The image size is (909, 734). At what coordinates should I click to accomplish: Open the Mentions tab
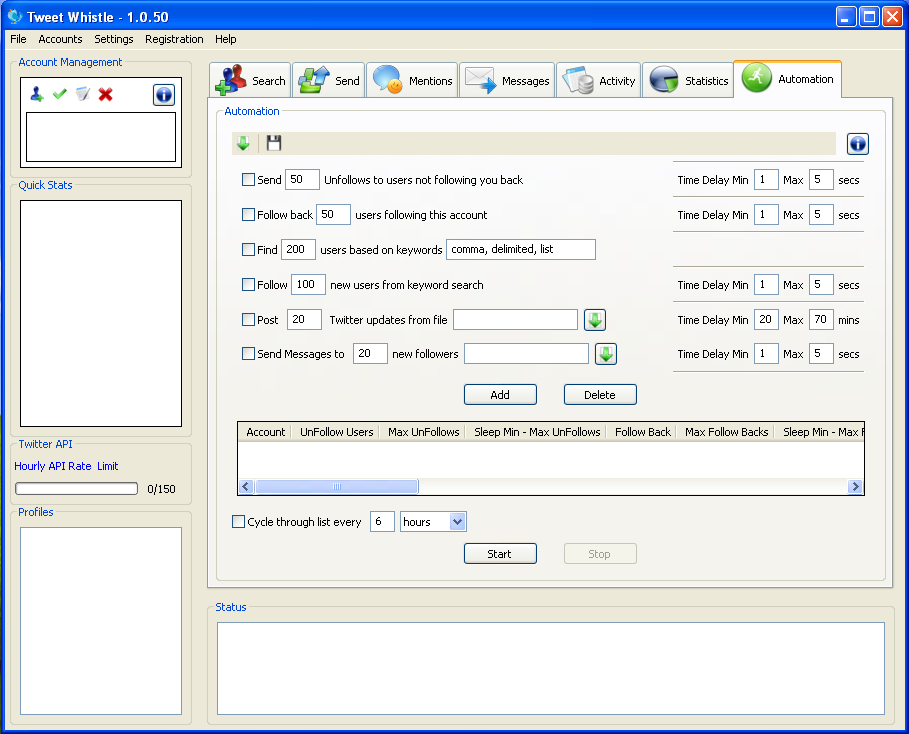tap(412, 80)
